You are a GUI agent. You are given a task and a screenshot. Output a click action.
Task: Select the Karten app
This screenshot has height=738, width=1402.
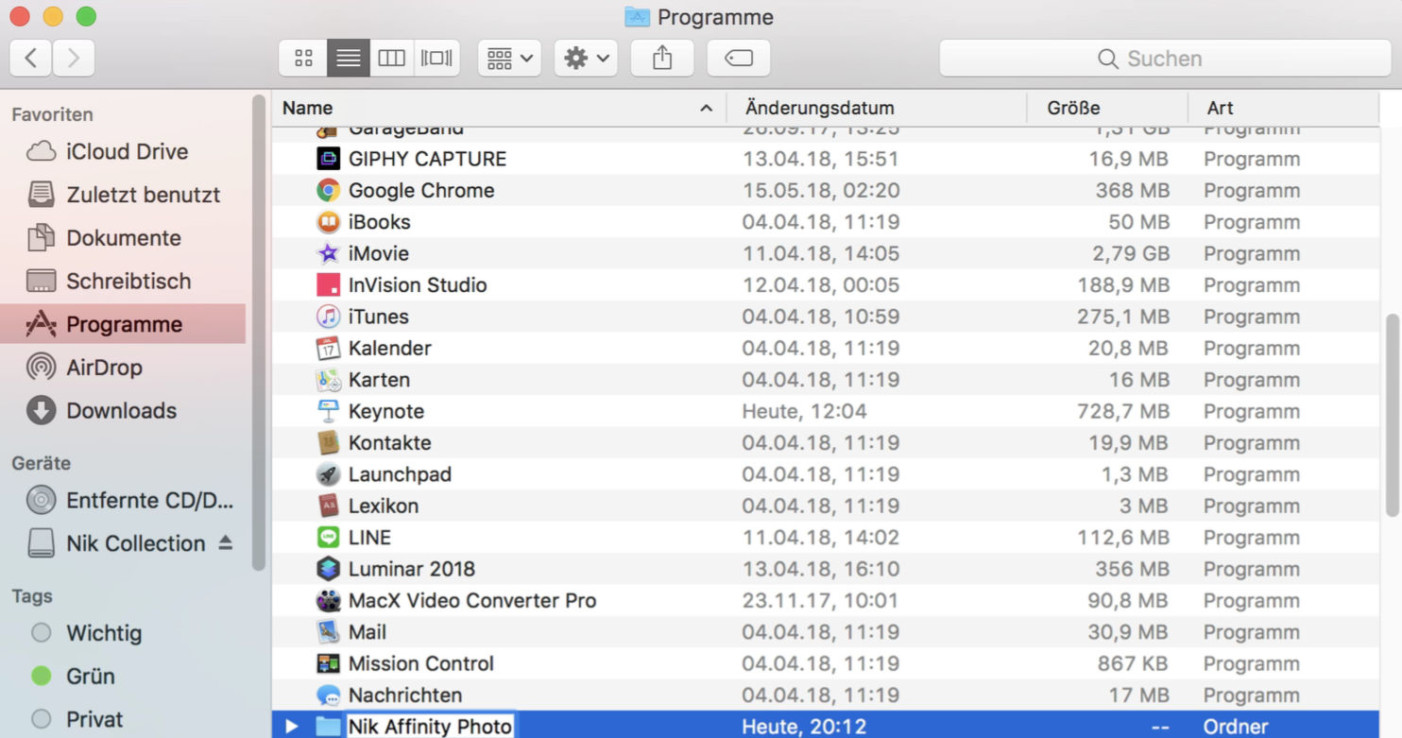(x=825, y=380)
